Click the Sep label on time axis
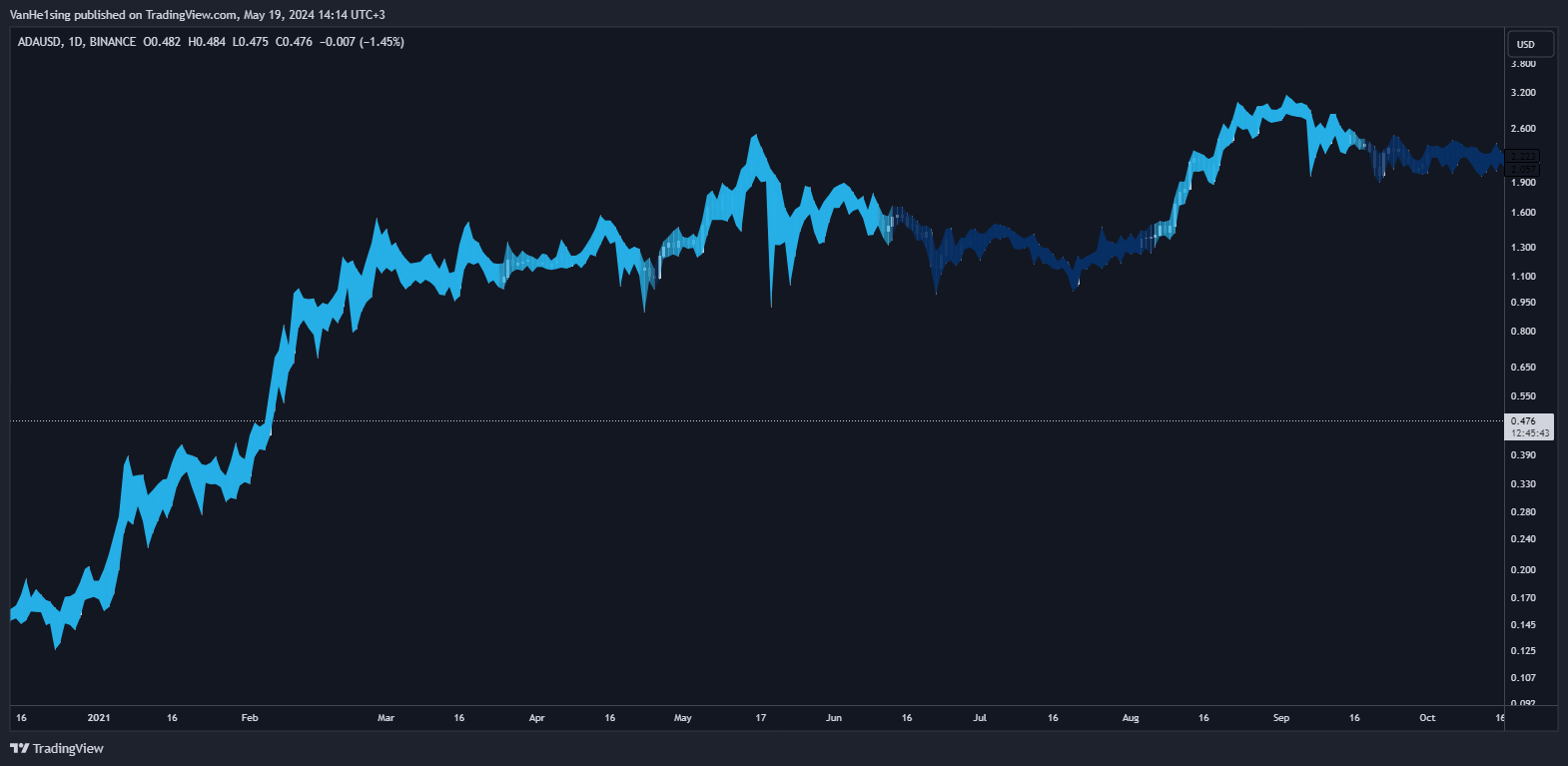The image size is (1568, 766). [x=1281, y=718]
